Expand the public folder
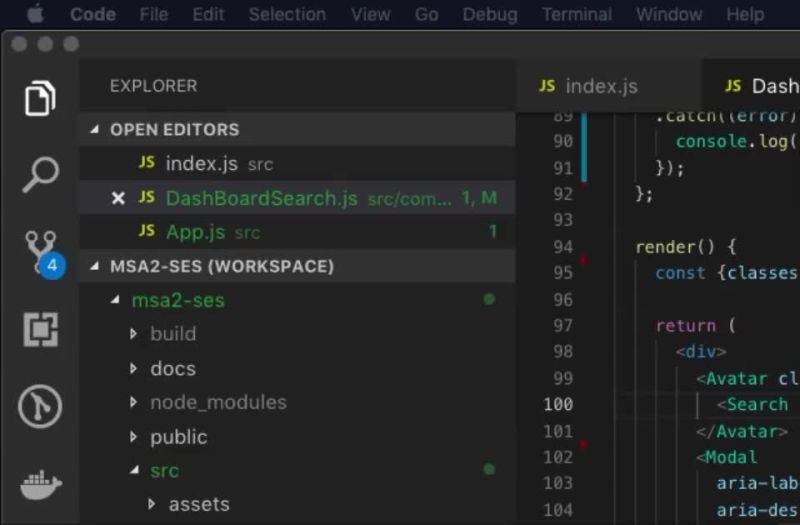The height and width of the screenshot is (525, 800). coord(133,437)
